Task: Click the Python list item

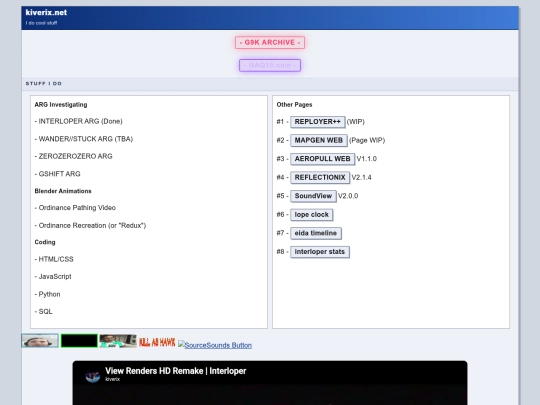Action: tap(48, 294)
